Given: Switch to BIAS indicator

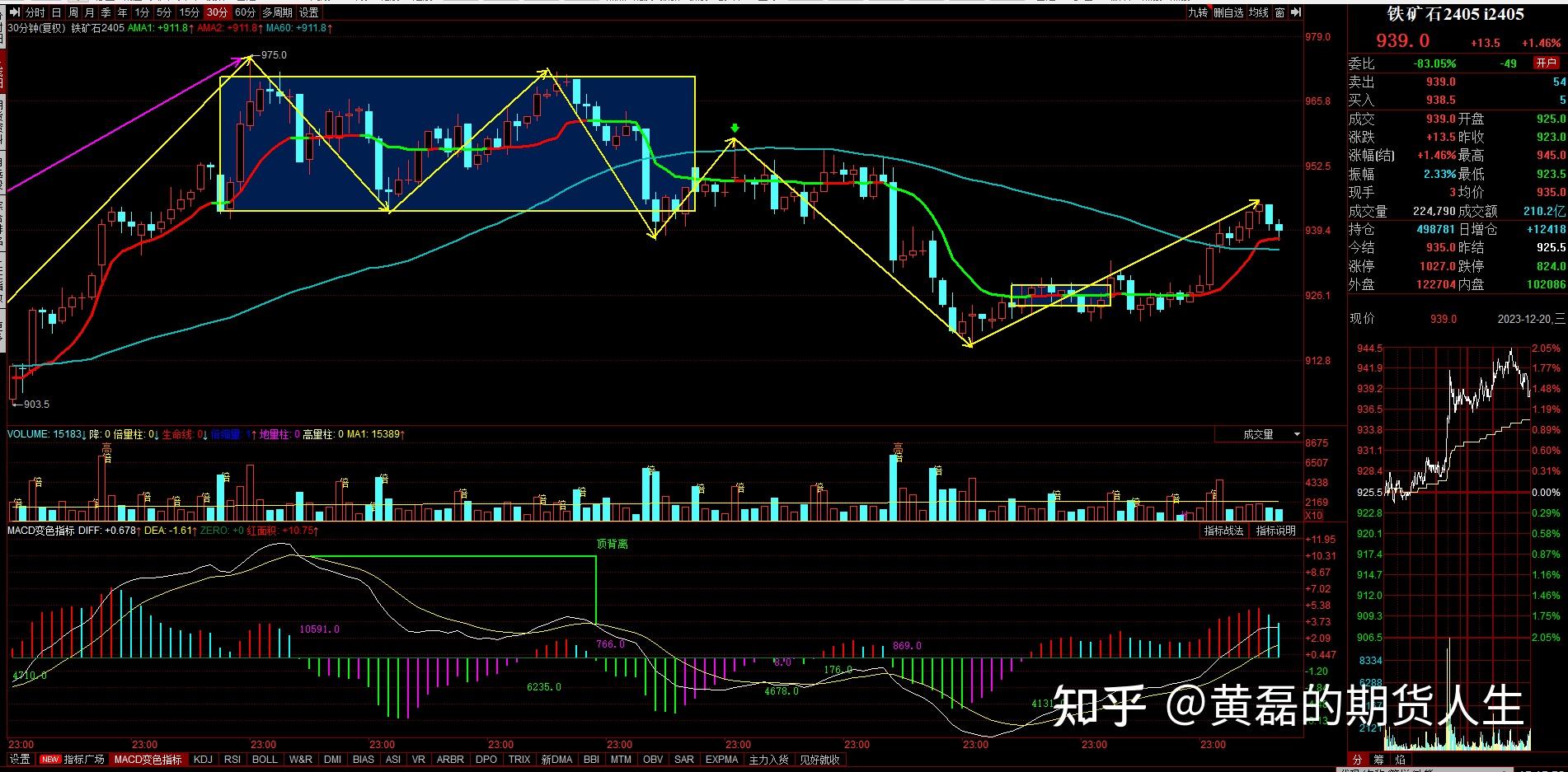Looking at the screenshot, I should 364,760.
